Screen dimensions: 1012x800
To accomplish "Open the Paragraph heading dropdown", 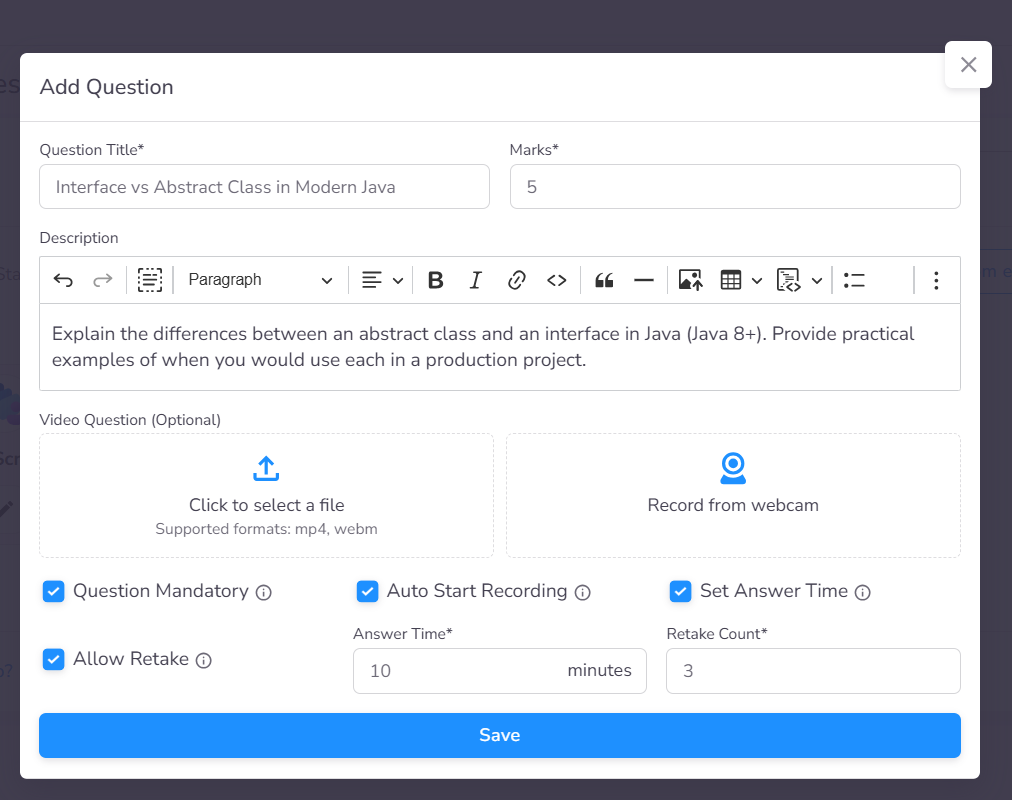I will 260,280.
